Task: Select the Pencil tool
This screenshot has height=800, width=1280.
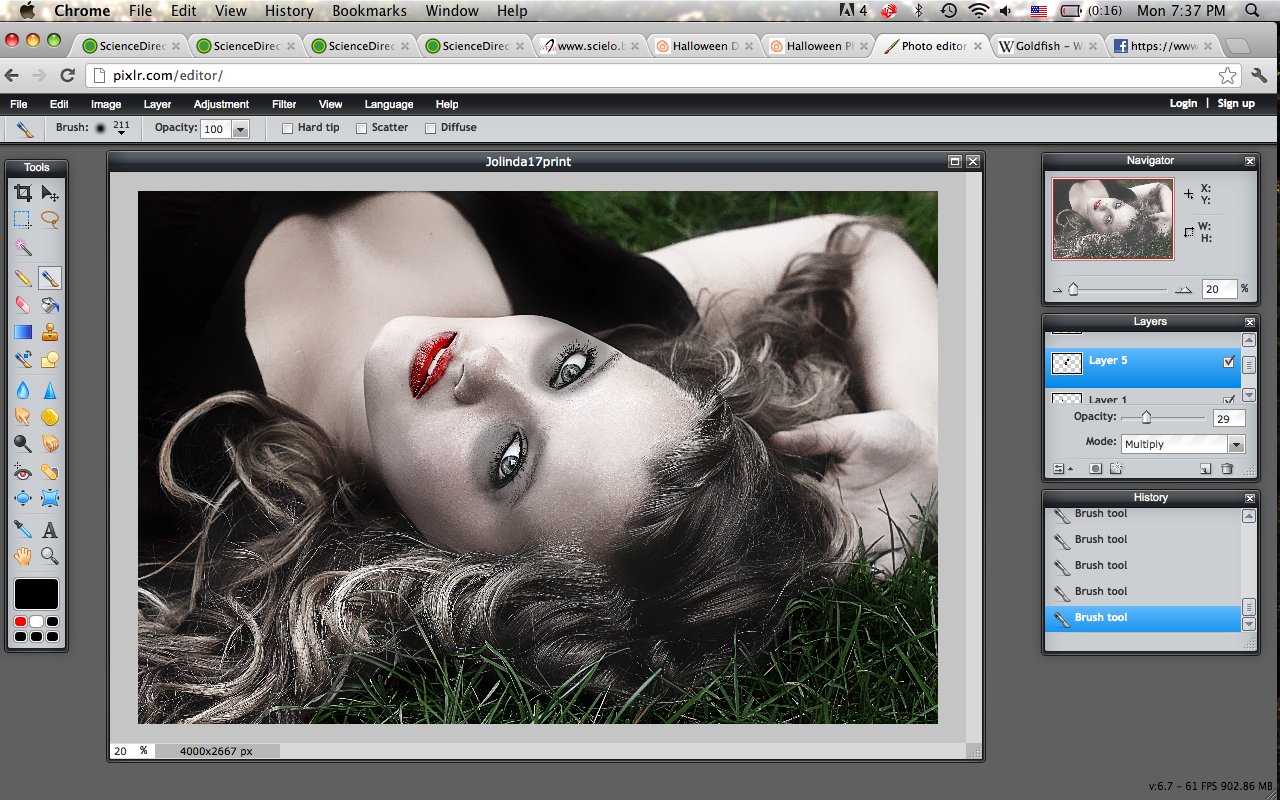Action: (23, 278)
